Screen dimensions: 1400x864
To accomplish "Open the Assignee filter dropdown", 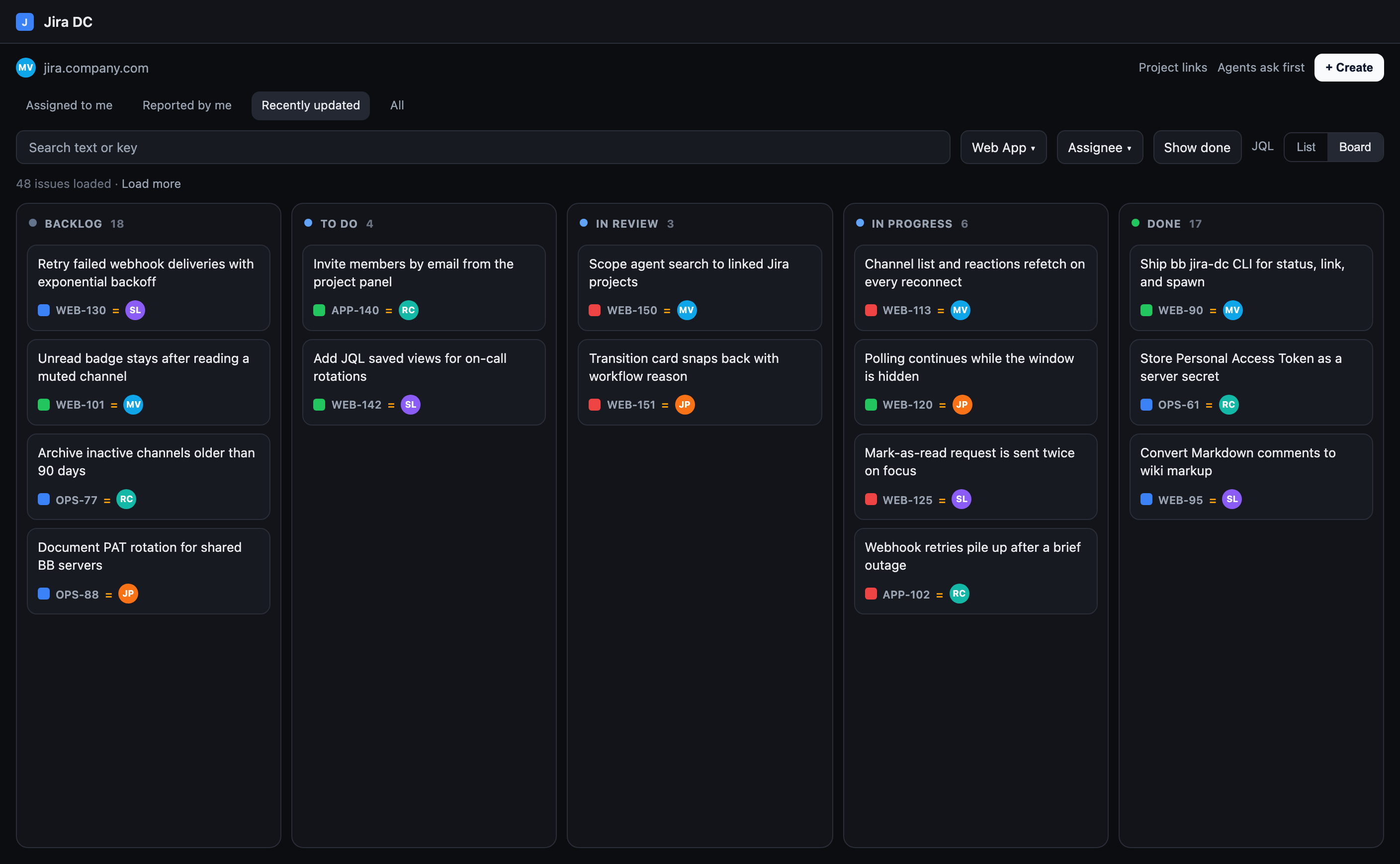I will click(x=1100, y=148).
